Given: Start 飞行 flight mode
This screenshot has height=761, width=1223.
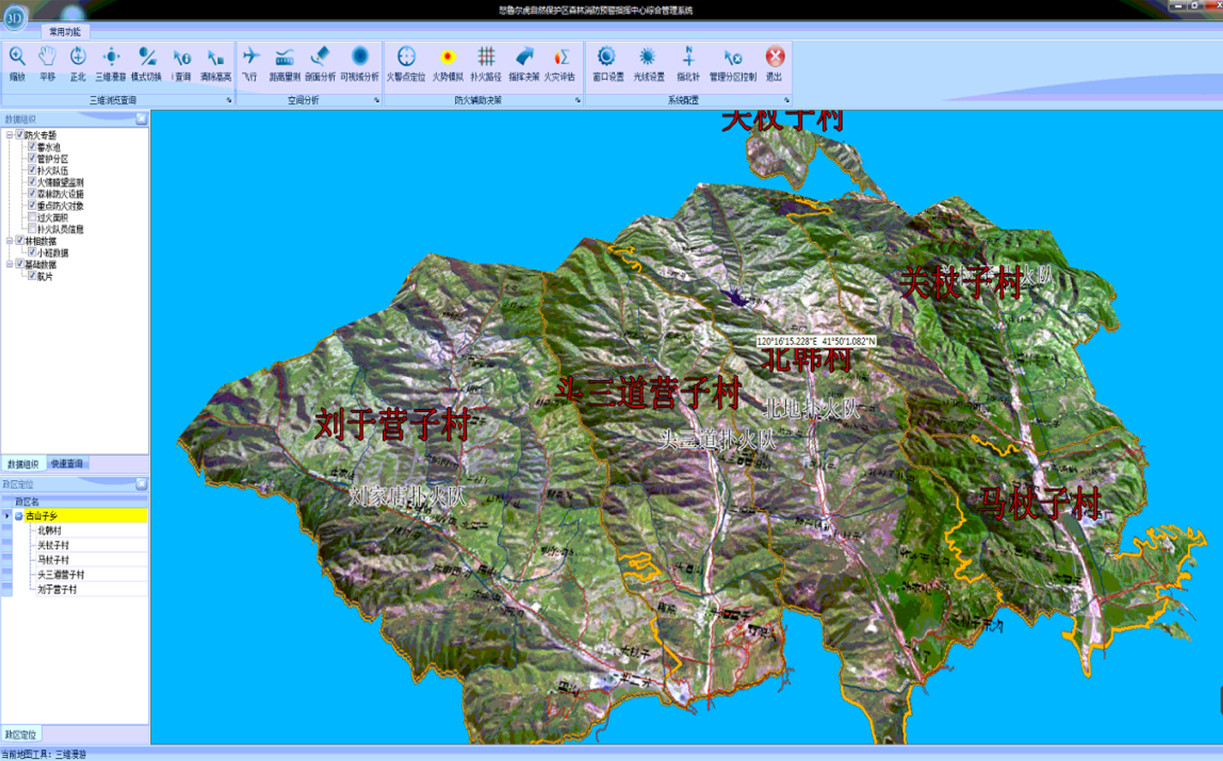Looking at the screenshot, I should coord(250,62).
